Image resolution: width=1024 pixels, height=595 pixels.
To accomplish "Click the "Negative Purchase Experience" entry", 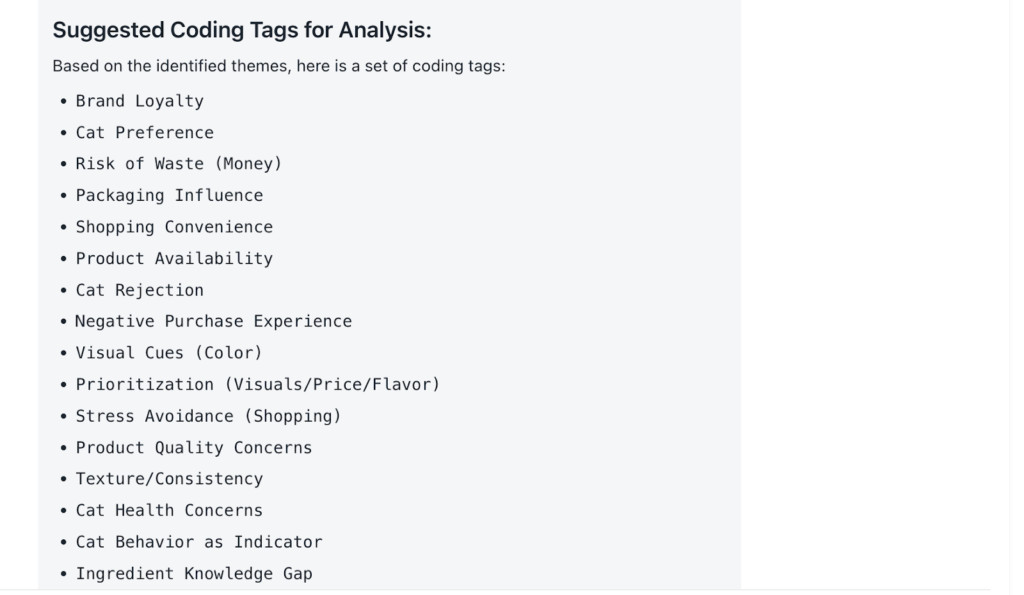I will 213,321.
